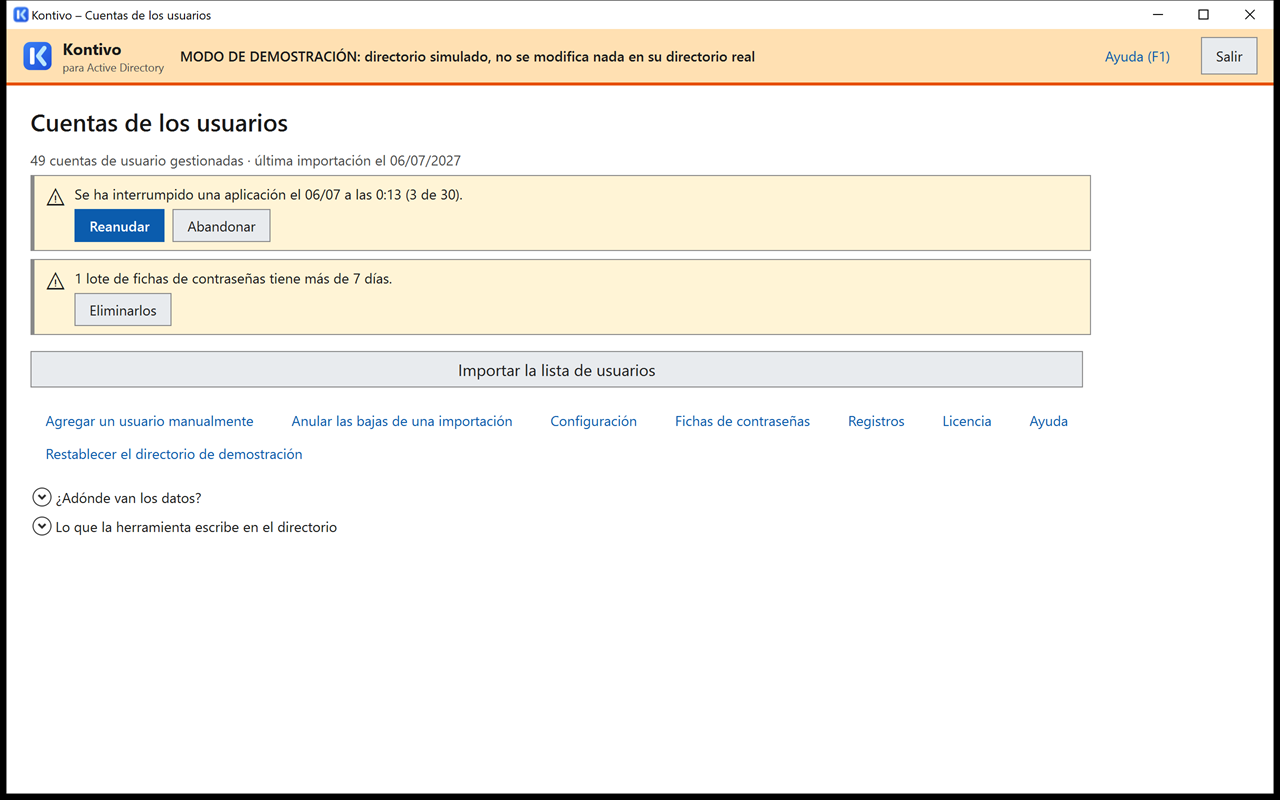Open the Registros link

[876, 421]
